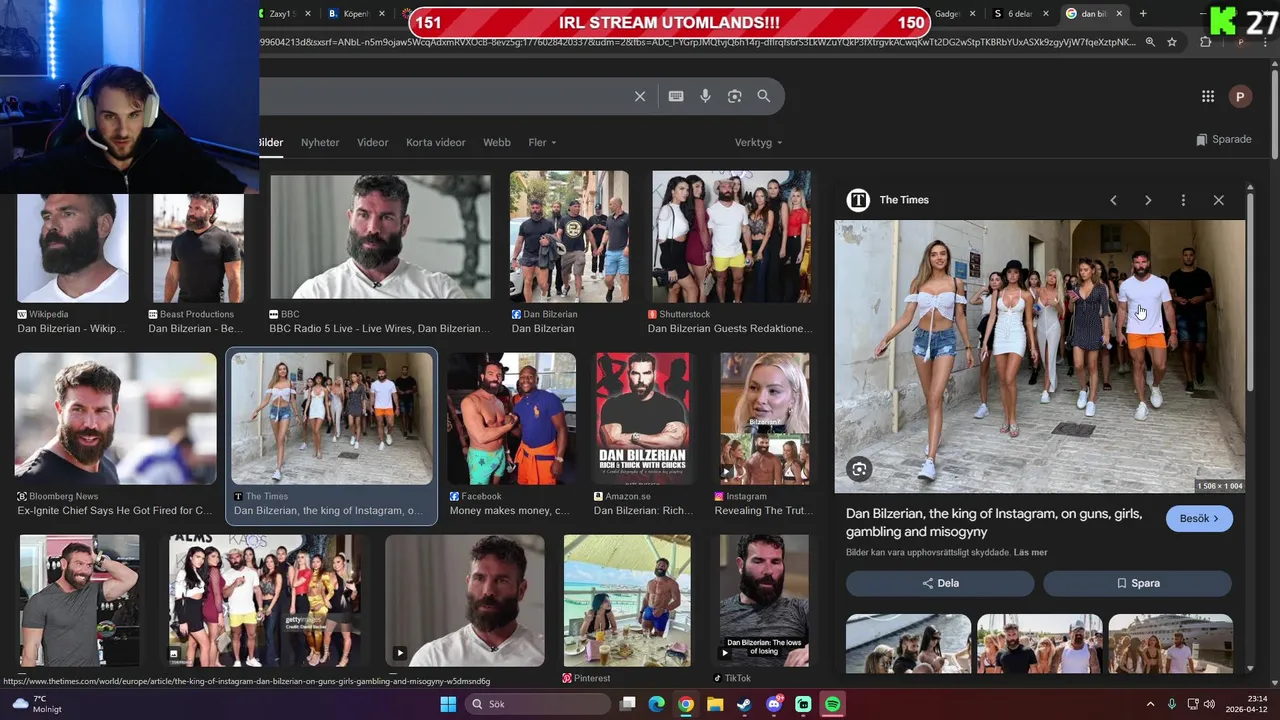The width and height of the screenshot is (1280, 720).
Task: Go to next image in preview panel
Action: coord(1148,200)
